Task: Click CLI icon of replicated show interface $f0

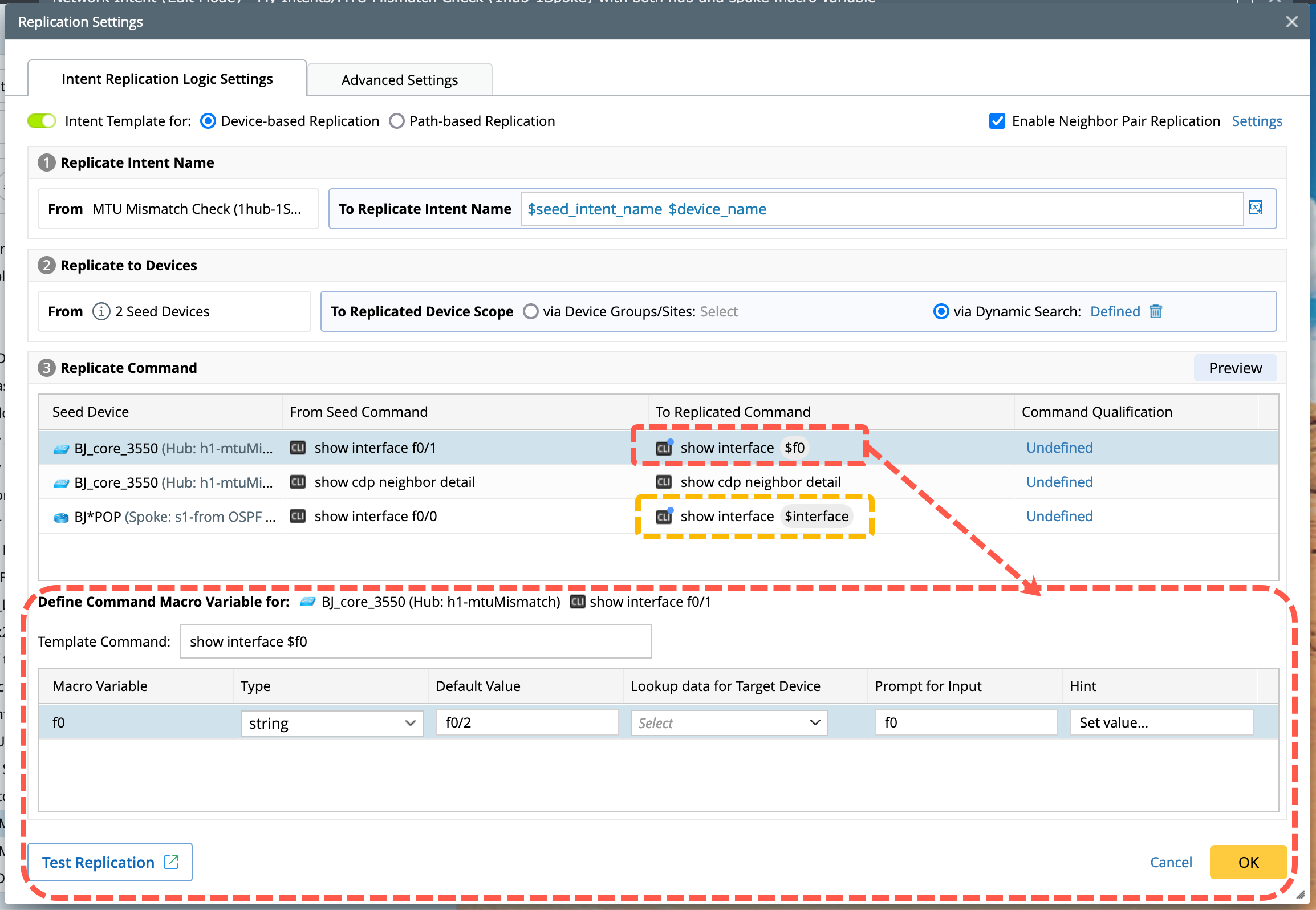Action: pyautogui.click(x=664, y=448)
